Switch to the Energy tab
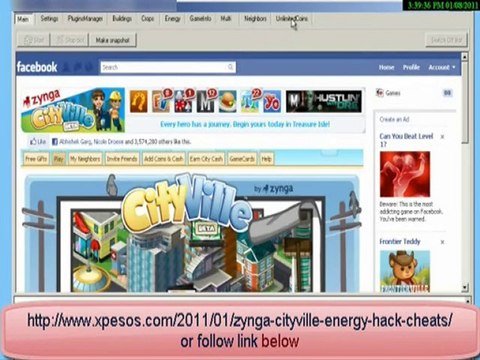 tap(173, 19)
